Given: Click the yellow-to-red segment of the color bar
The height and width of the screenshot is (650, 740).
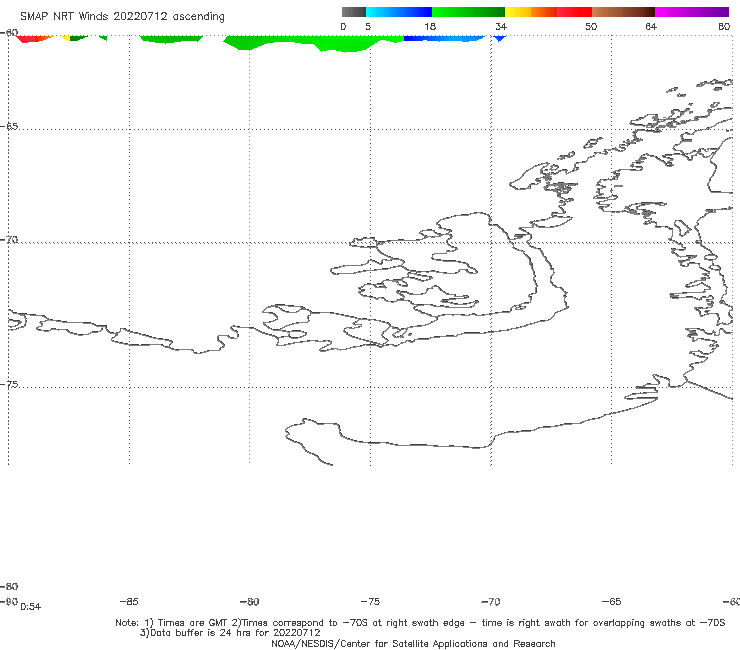Looking at the screenshot, I should point(548,12).
